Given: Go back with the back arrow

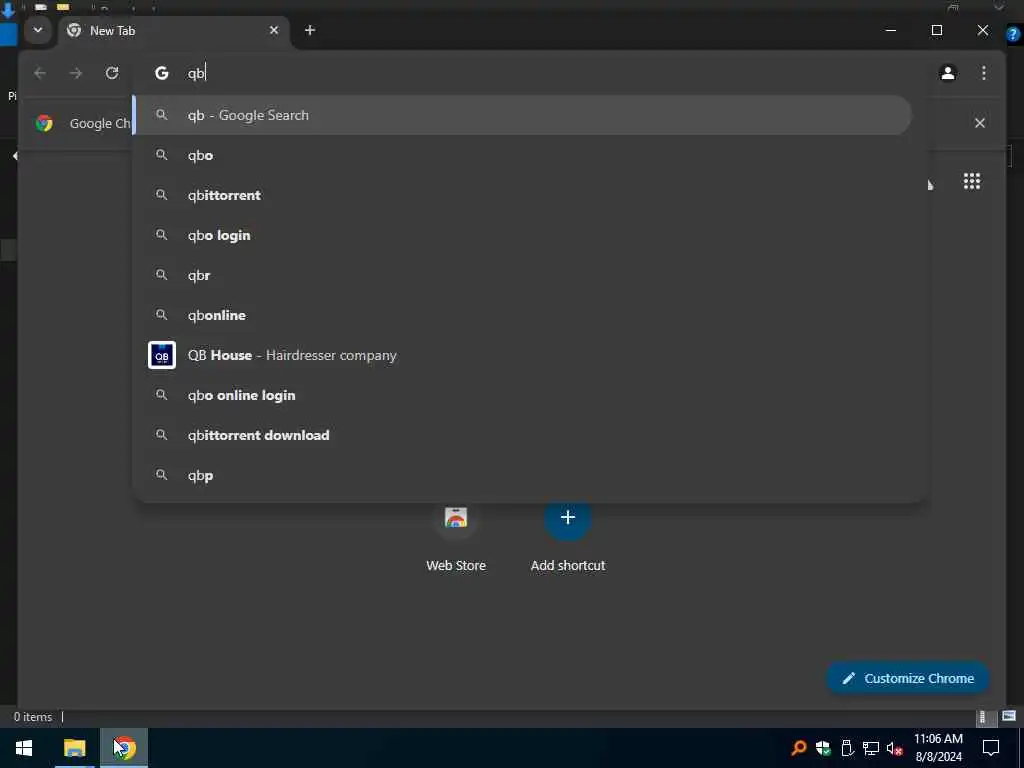Looking at the screenshot, I should click(40, 73).
